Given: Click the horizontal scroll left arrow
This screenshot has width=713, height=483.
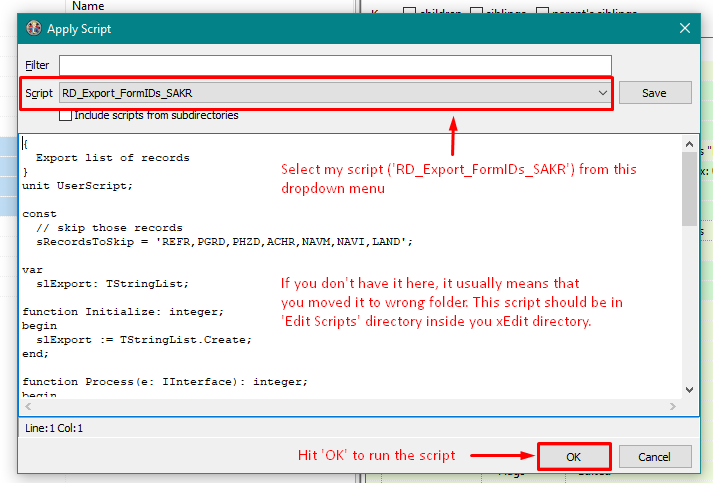Looking at the screenshot, I should click(28, 406).
